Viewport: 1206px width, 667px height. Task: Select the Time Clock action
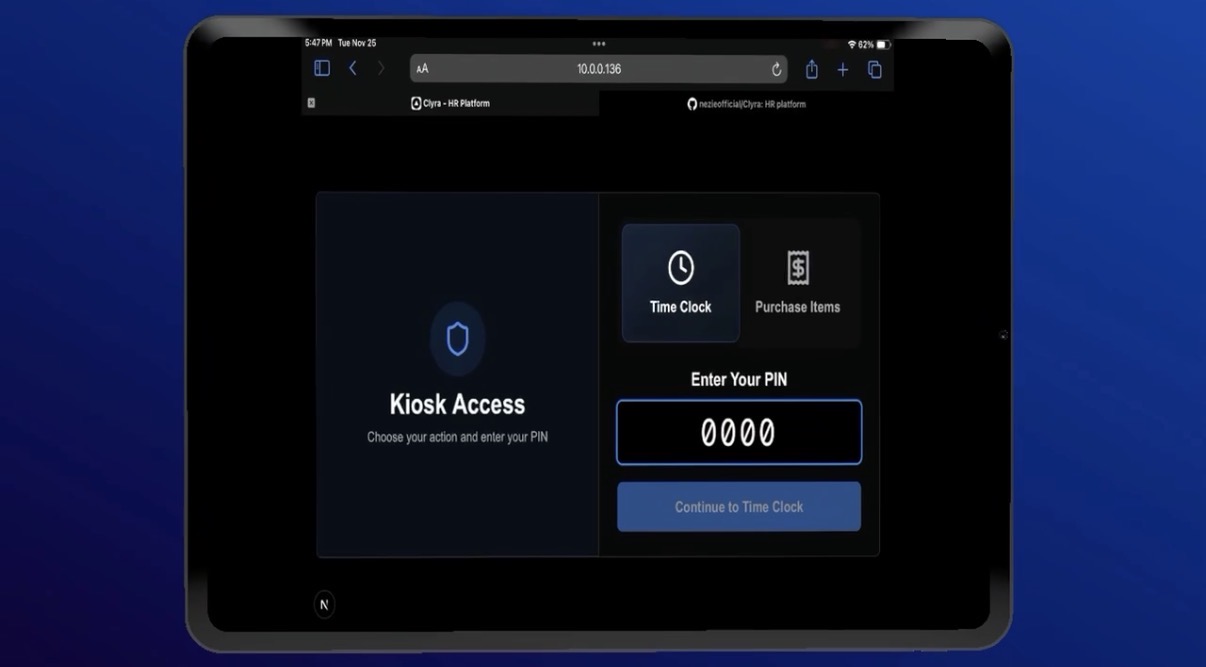click(681, 283)
